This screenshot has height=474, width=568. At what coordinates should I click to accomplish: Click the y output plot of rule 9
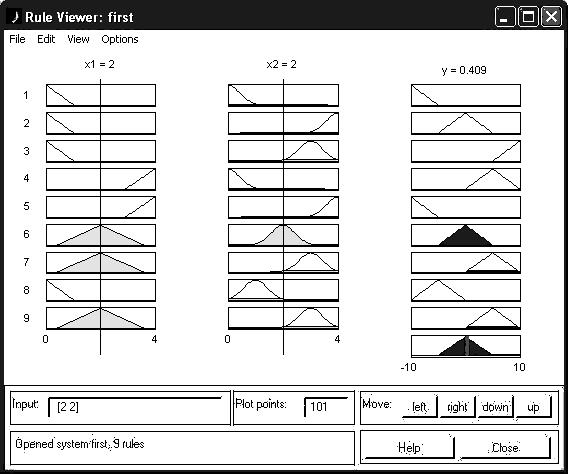466,318
